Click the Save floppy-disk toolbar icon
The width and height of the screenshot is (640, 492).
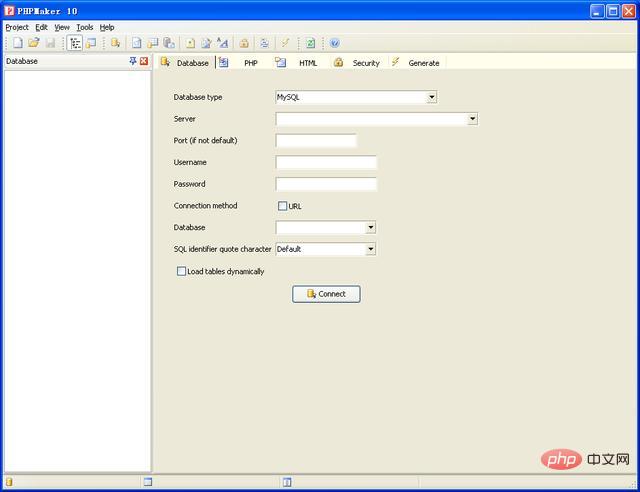pos(50,43)
